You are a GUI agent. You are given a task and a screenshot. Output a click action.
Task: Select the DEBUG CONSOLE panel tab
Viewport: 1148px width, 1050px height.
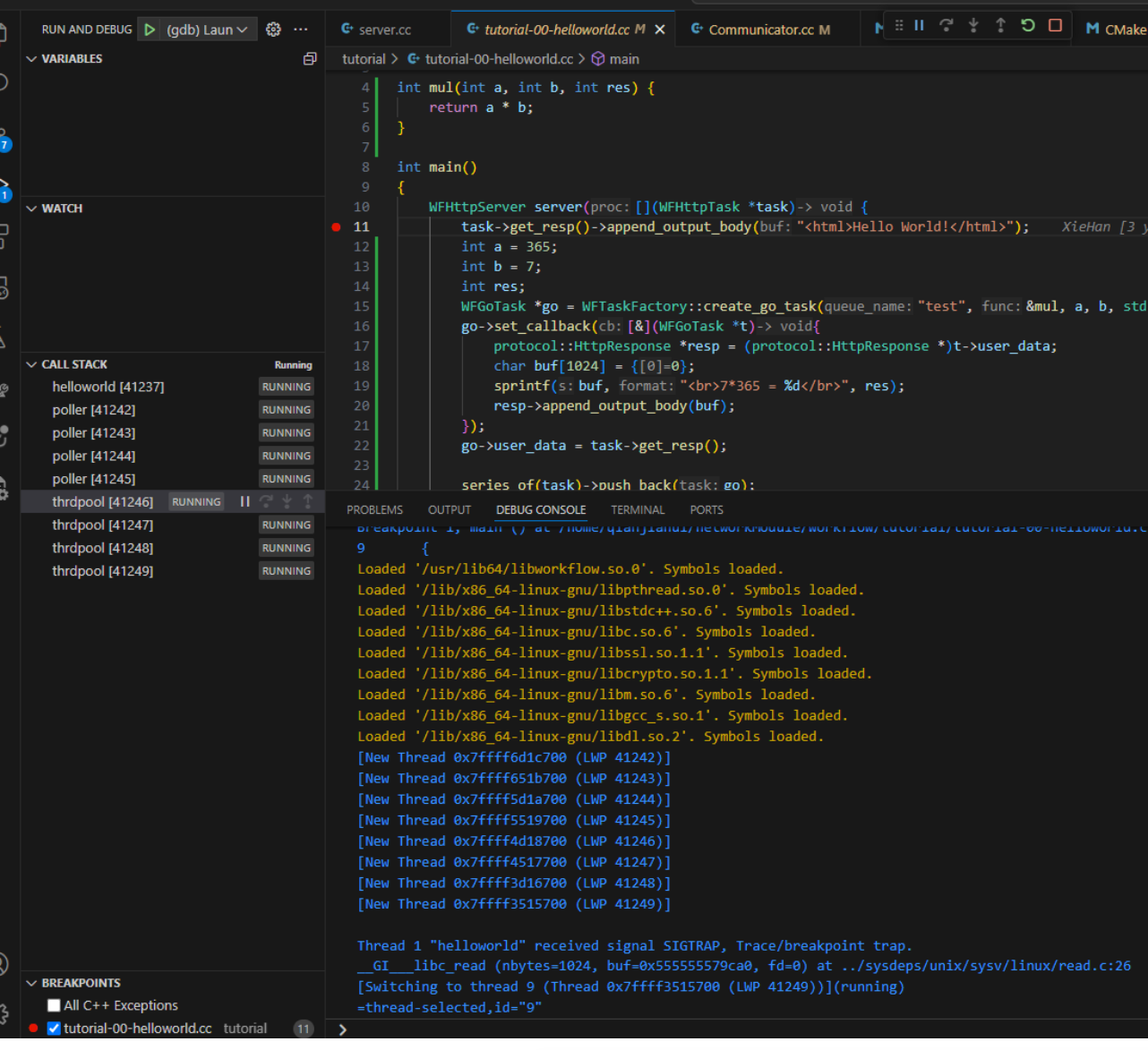[x=541, y=510]
